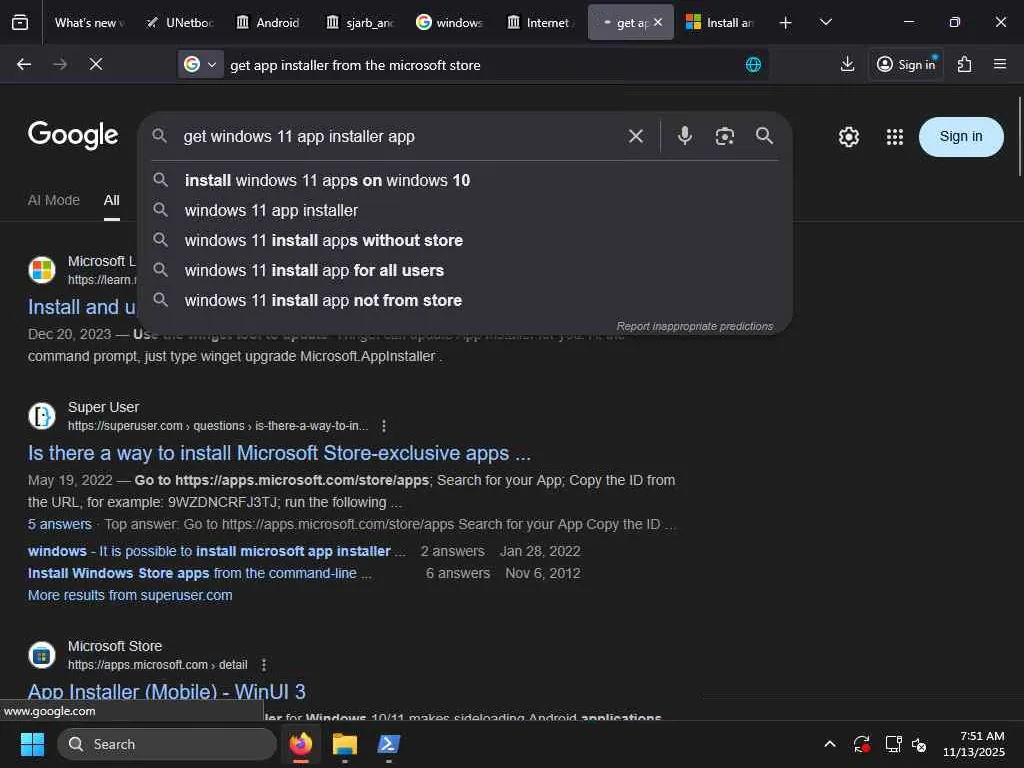Open a new browser tab
This screenshot has height=768, width=1024.
(x=786, y=23)
